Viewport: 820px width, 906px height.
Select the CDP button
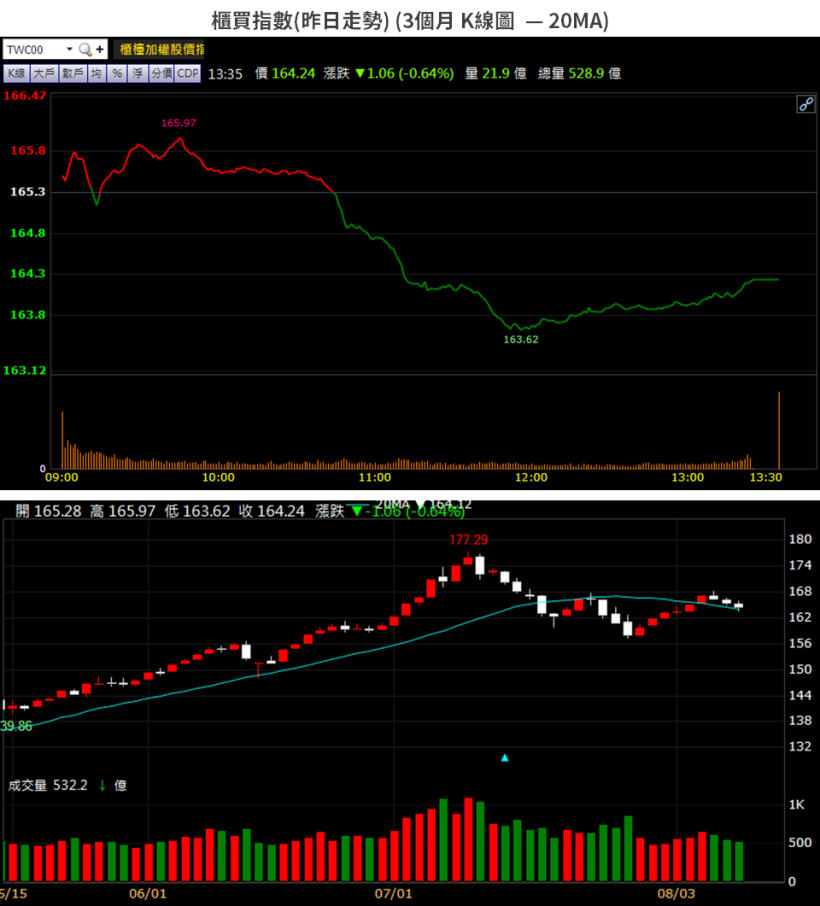point(188,73)
